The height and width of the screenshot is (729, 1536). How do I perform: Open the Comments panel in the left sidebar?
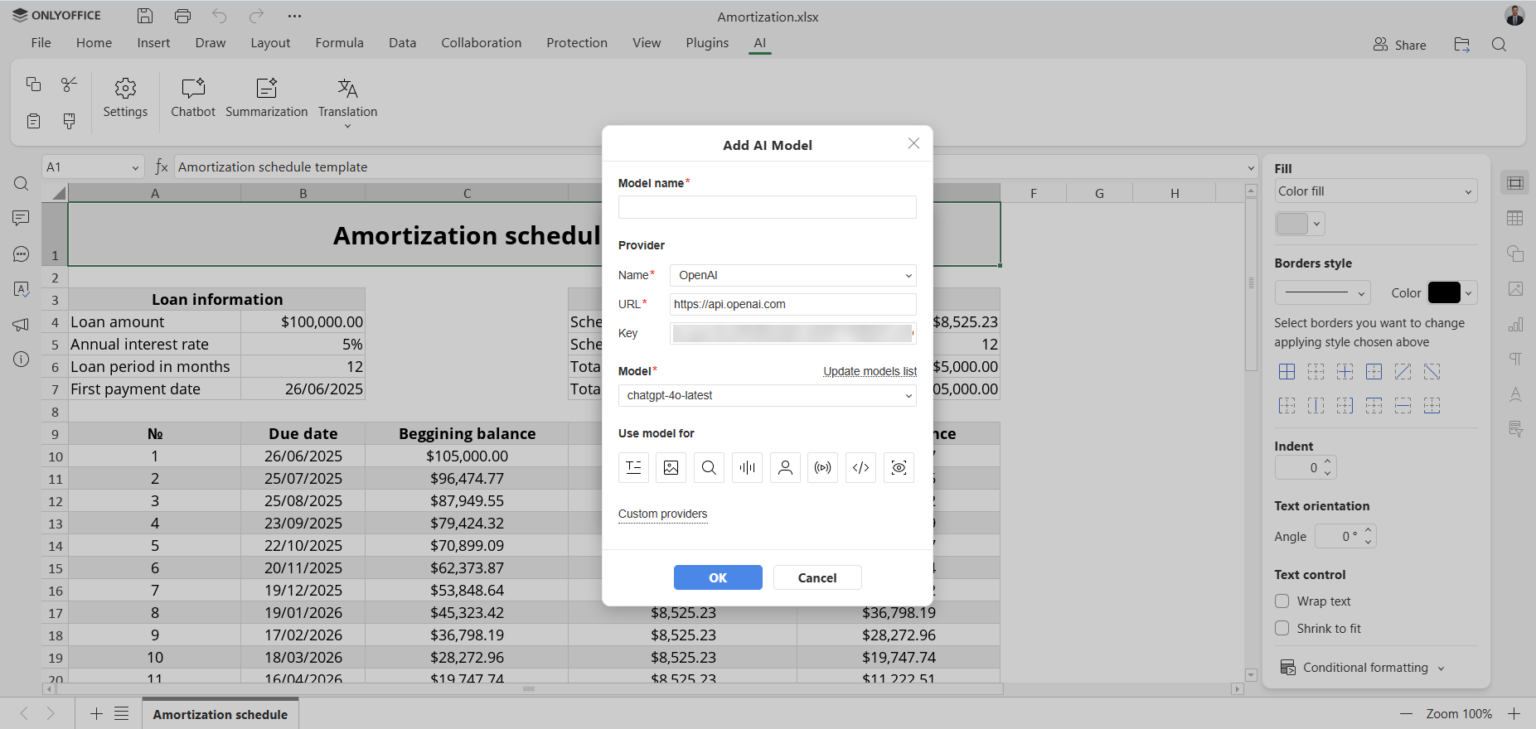(21, 218)
